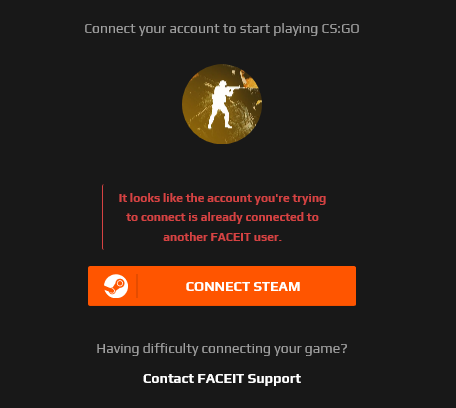Click 'another FACEIT user.' error line

click(222, 237)
